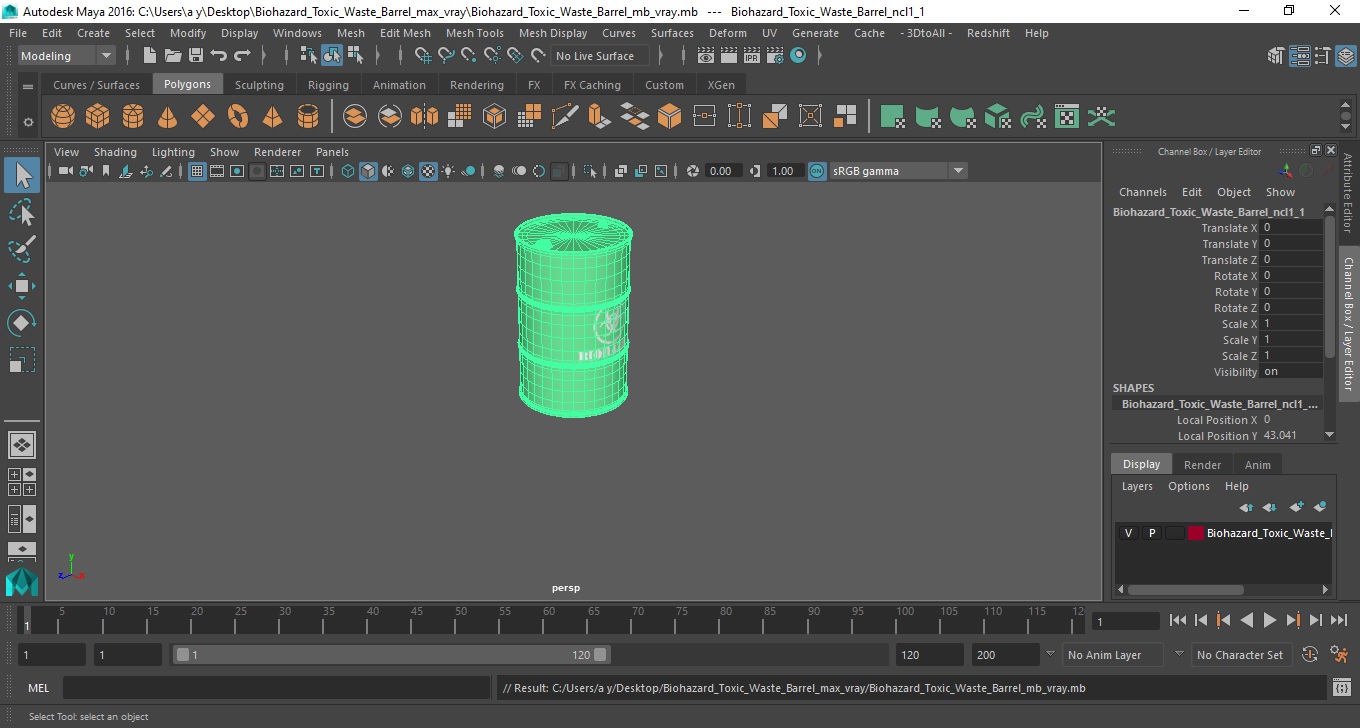Switch to the Render layer tab
This screenshot has width=1360, height=728.
(x=1202, y=465)
